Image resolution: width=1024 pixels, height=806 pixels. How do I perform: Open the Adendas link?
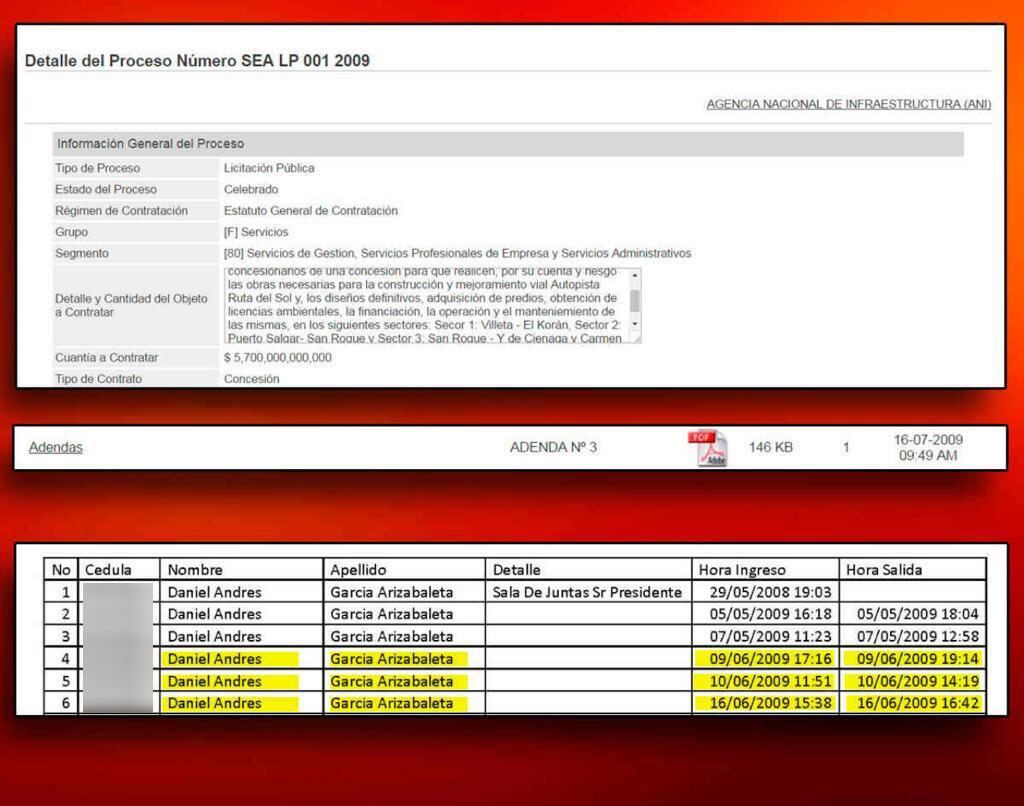click(56, 447)
